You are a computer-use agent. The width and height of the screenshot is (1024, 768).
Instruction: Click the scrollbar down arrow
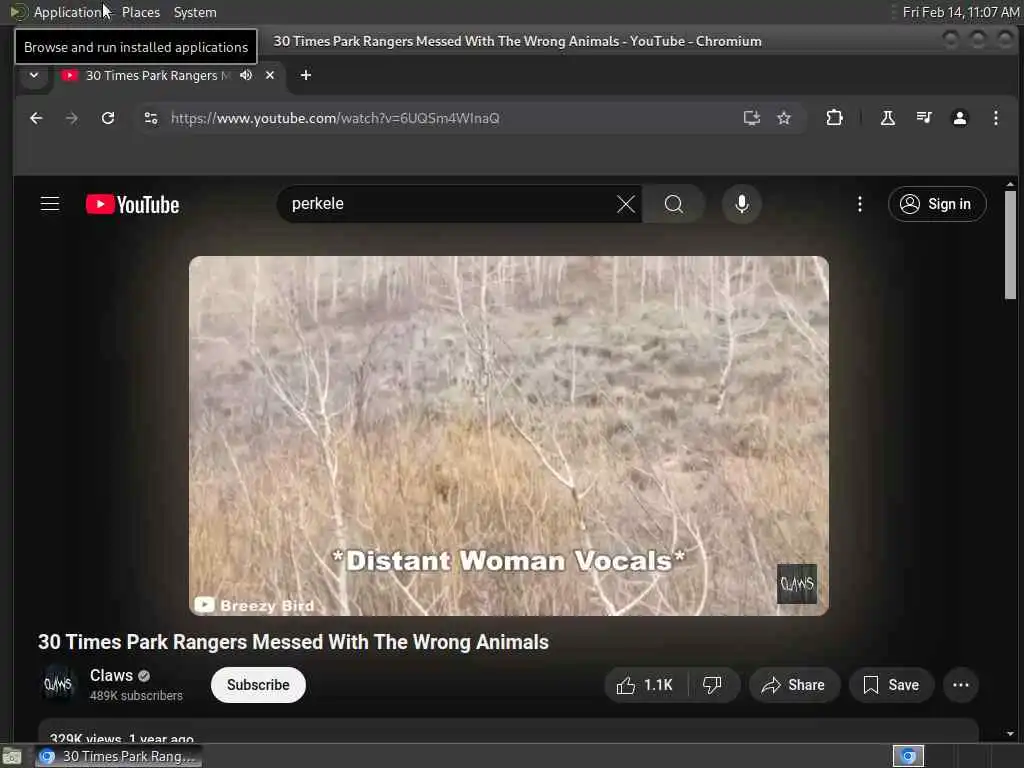click(x=1010, y=734)
